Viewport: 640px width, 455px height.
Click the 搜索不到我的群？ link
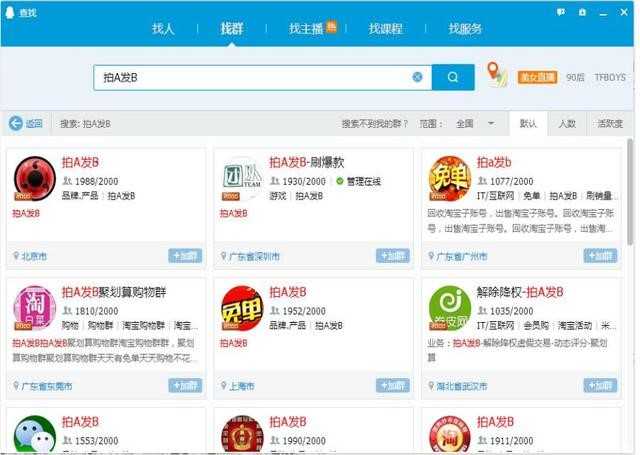tap(375, 123)
